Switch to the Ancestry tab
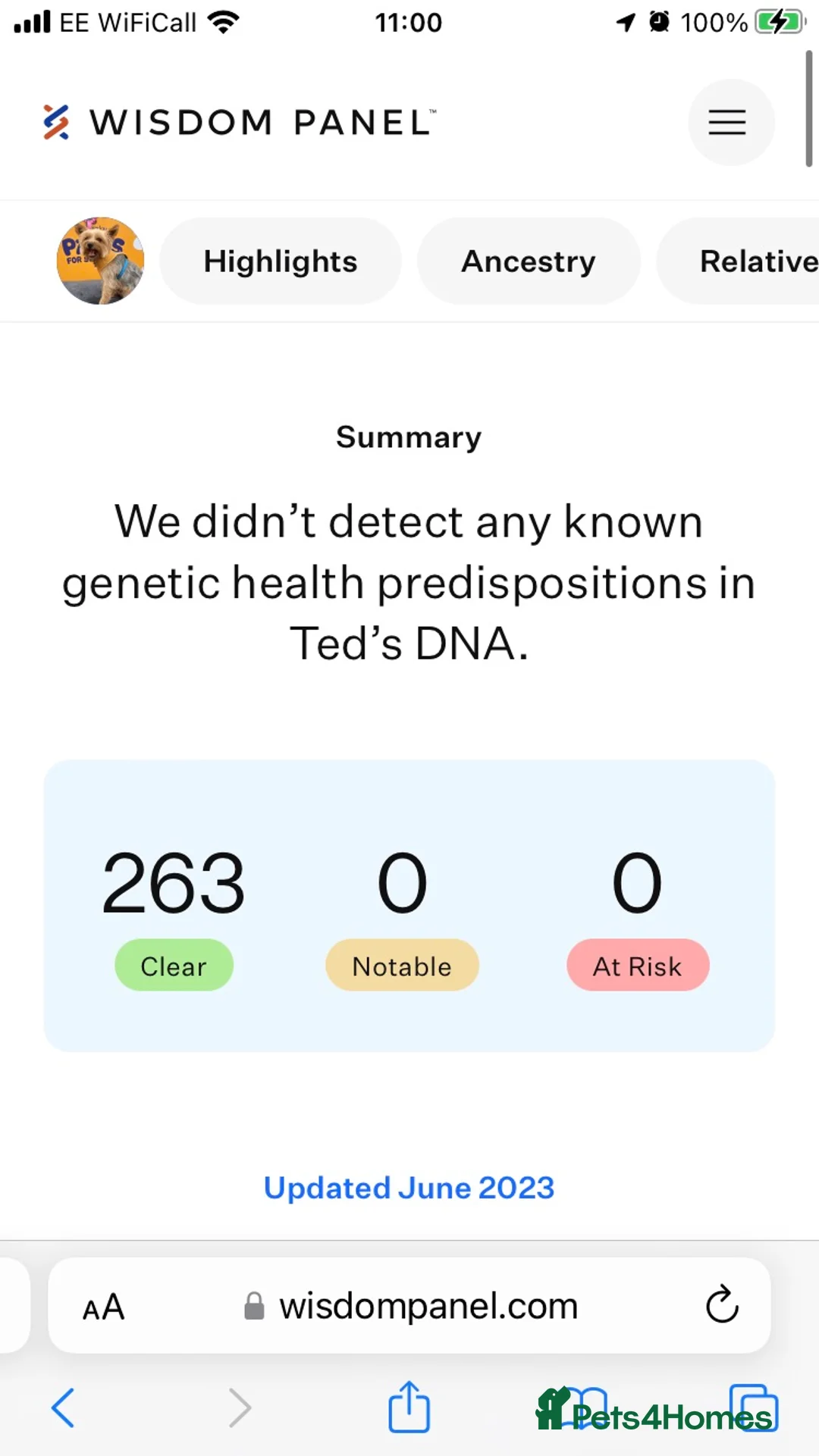This screenshot has width=819, height=1456. (x=529, y=261)
